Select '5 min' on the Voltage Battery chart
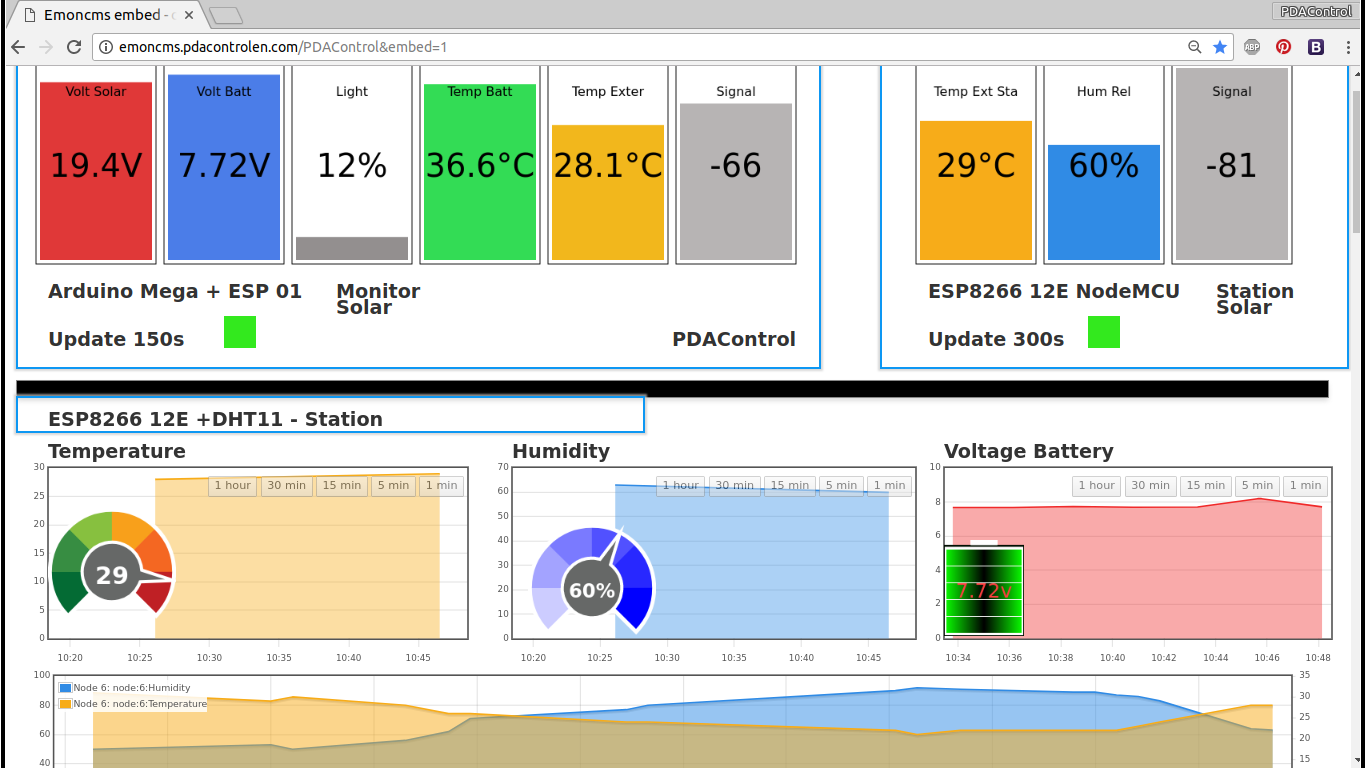The height and width of the screenshot is (768, 1366). pyautogui.click(x=1257, y=486)
